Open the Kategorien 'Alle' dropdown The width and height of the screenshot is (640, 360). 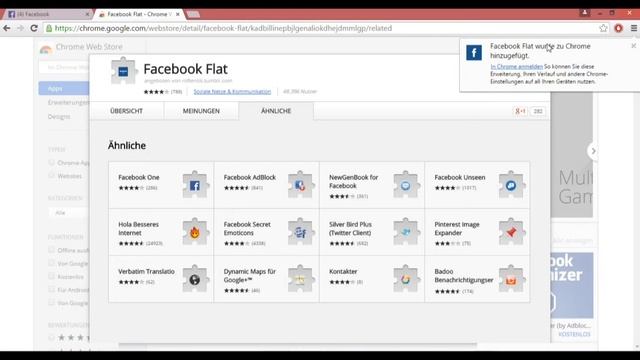pyautogui.click(x=69, y=213)
